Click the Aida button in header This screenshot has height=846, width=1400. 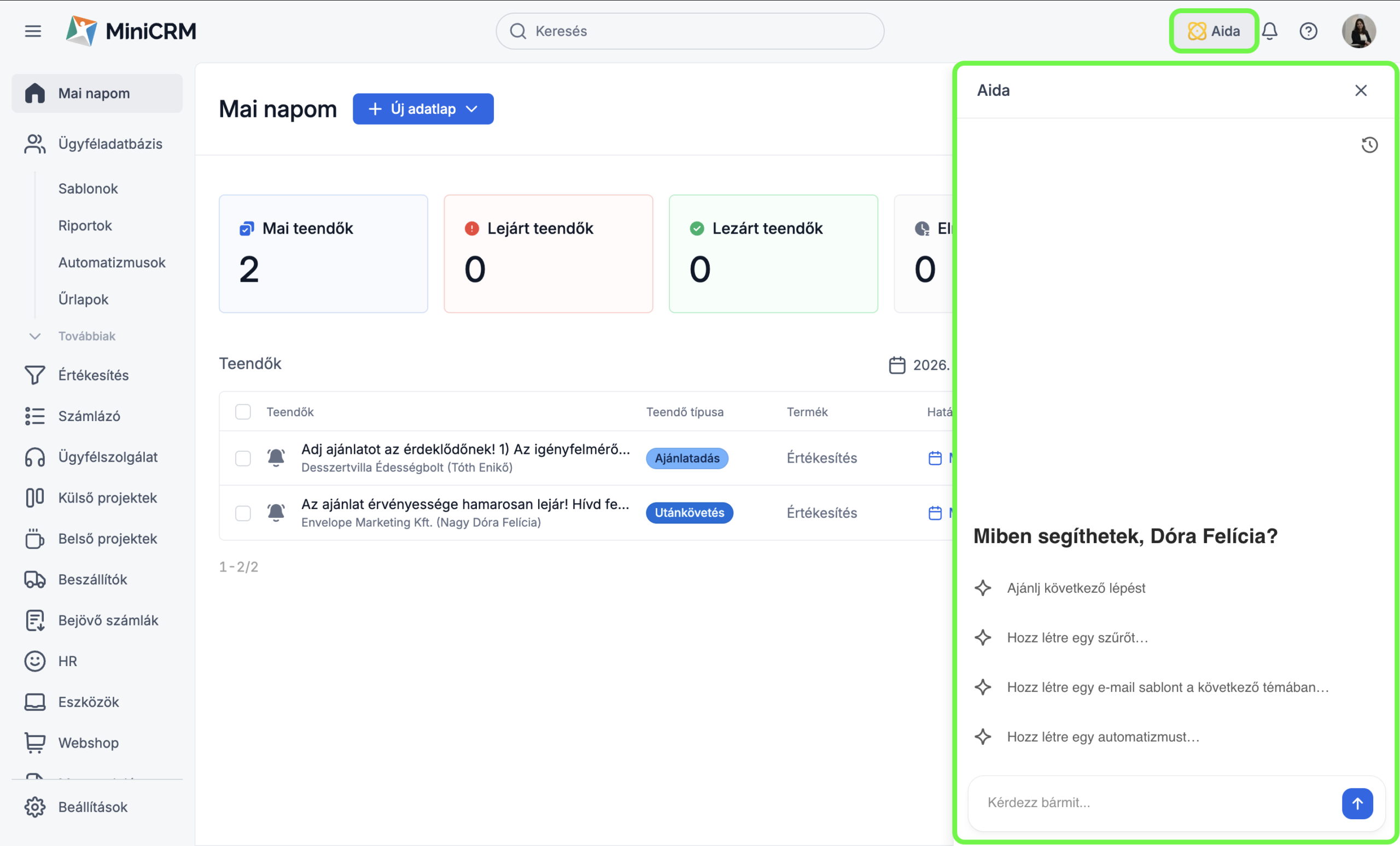click(x=1214, y=31)
